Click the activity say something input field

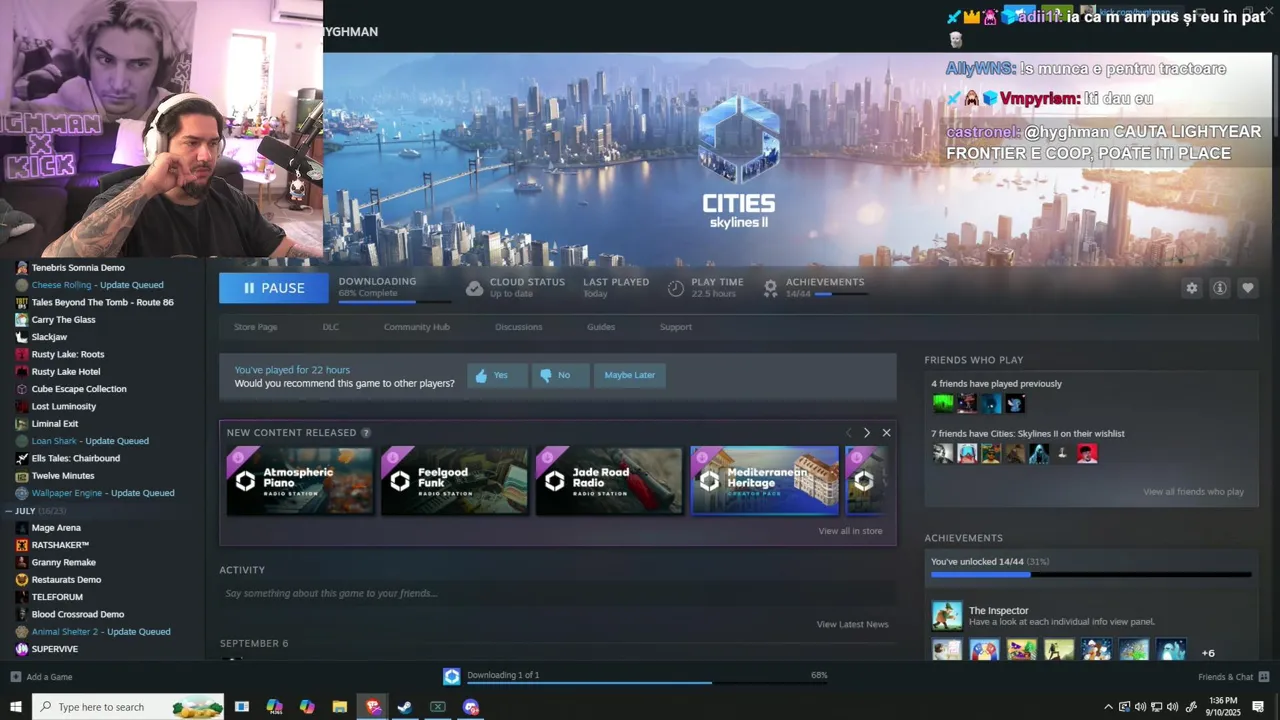(x=557, y=594)
